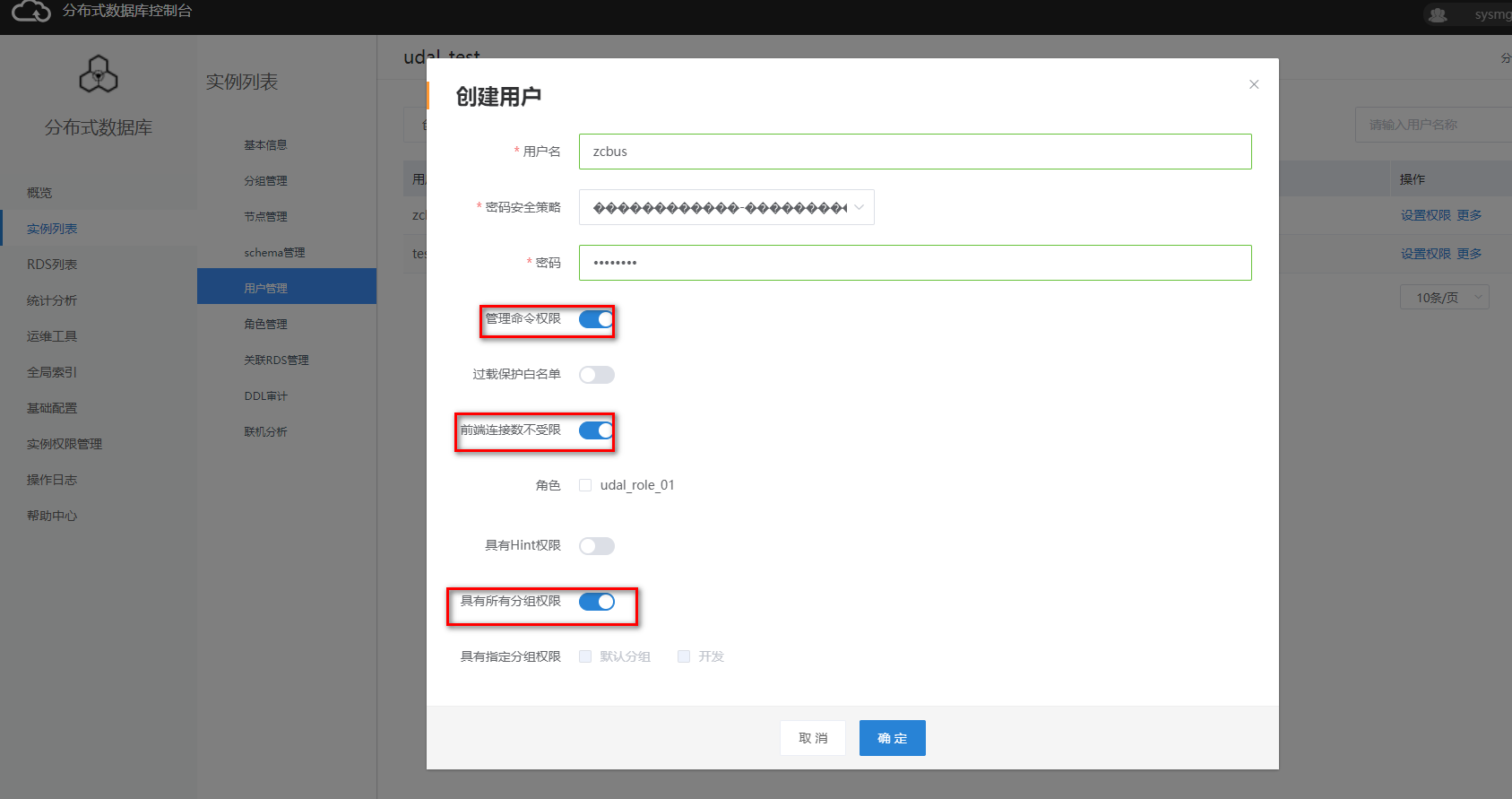
Task: Turn off 具有所有分组权限 switch
Action: (596, 602)
